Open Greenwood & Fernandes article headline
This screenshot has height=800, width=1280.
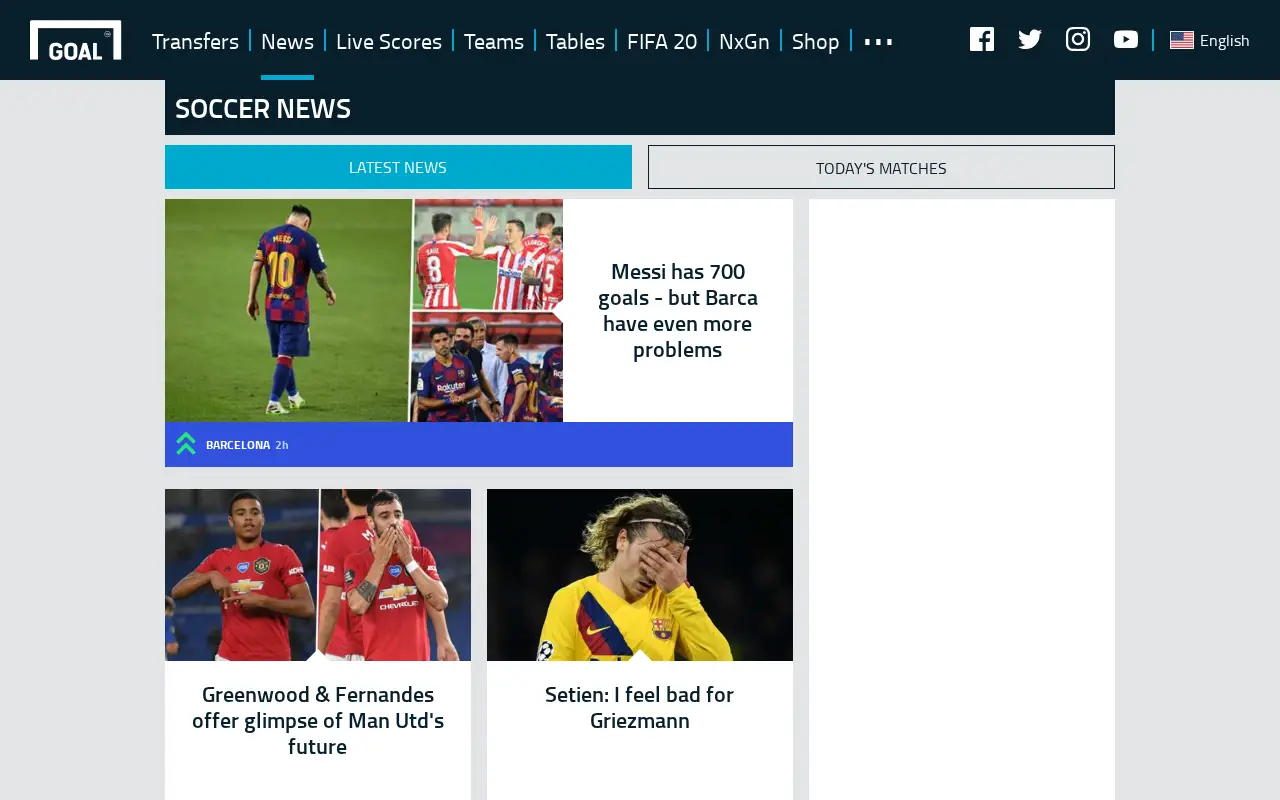pos(318,720)
